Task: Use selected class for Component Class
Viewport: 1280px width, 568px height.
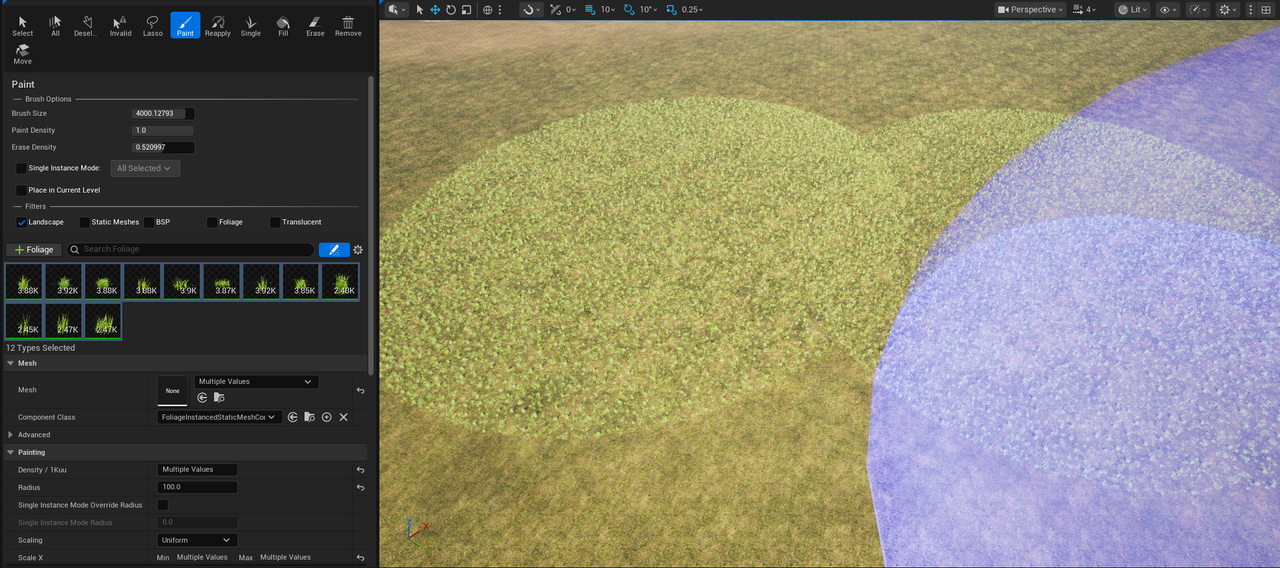Action: (x=292, y=417)
